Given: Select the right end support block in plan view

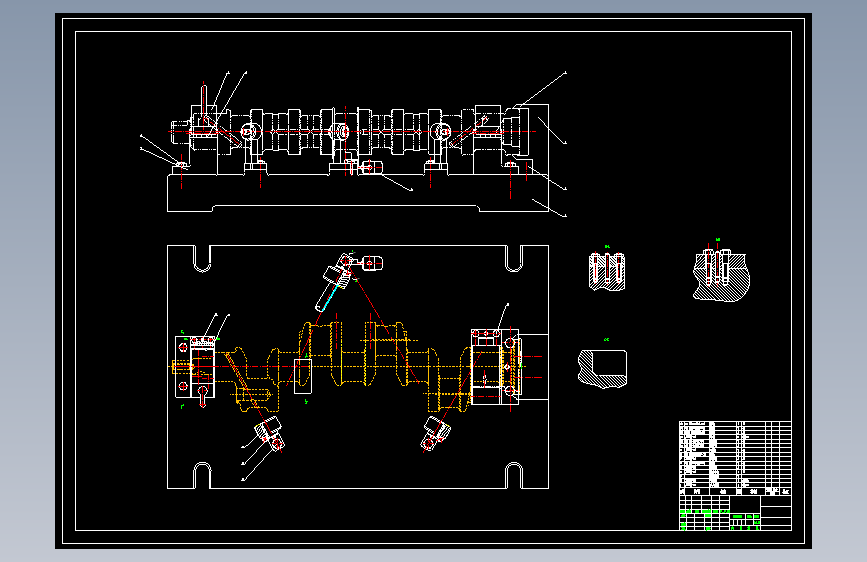Looking at the screenshot, I should (496, 367).
